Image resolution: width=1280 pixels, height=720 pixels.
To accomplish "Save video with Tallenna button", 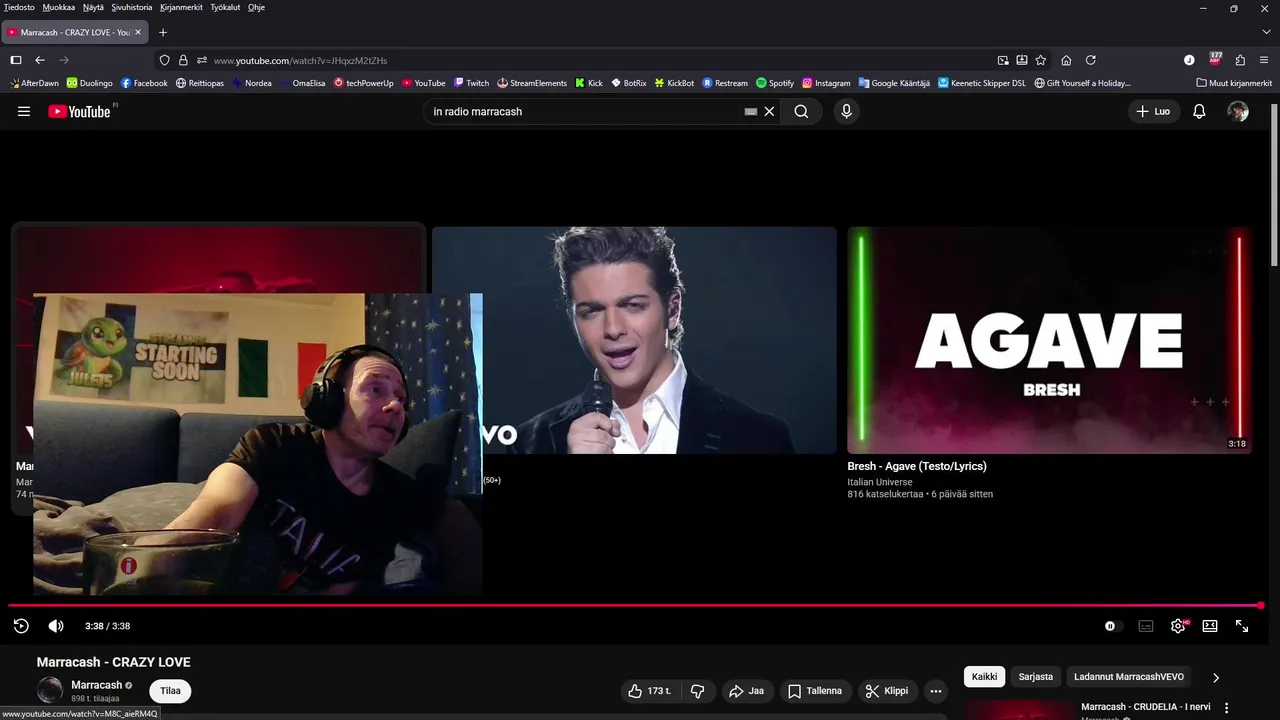I will (x=815, y=691).
